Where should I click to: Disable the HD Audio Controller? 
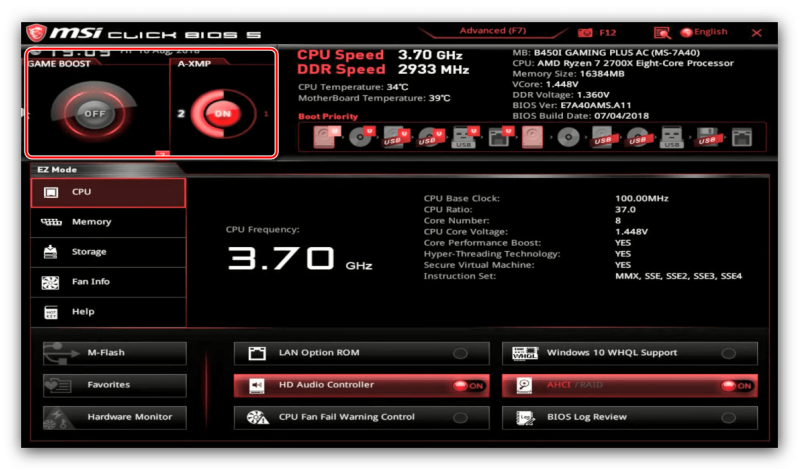point(361,385)
